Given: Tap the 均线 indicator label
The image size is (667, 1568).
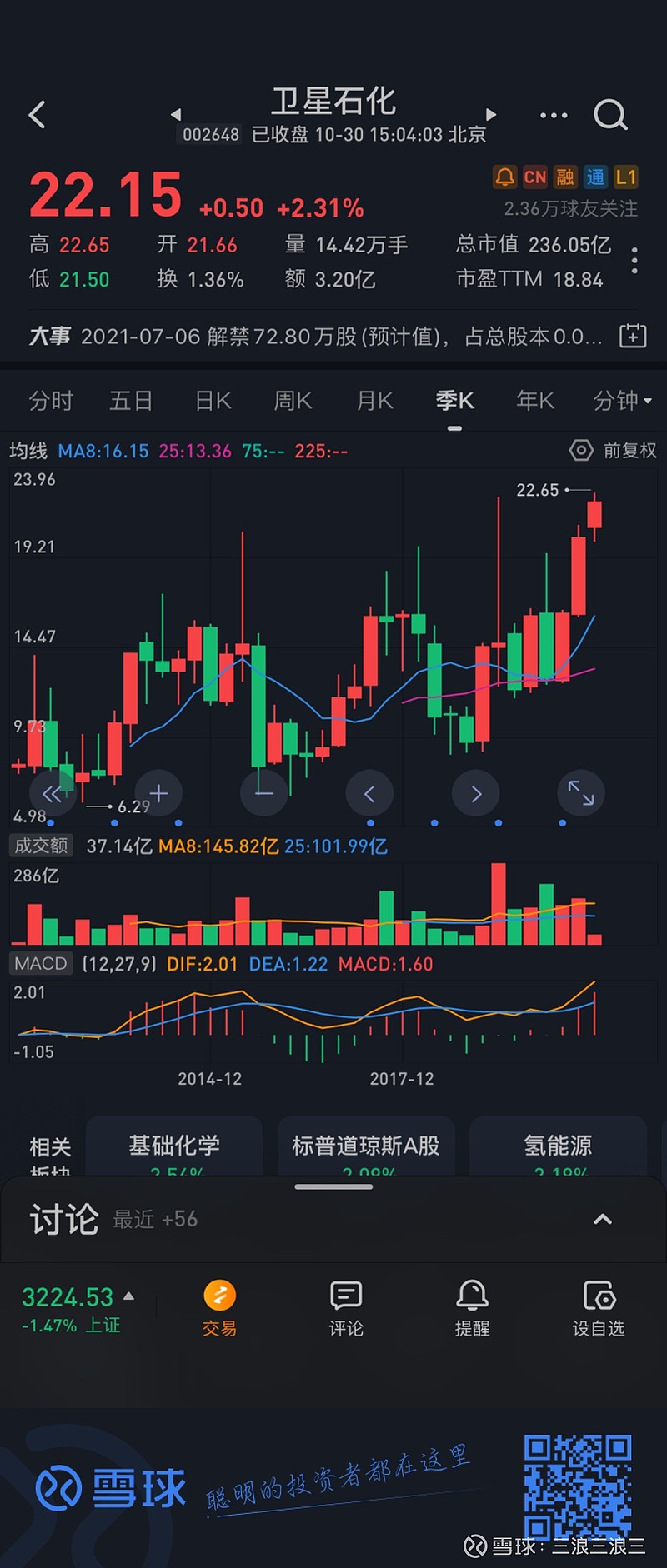Looking at the screenshot, I should tap(28, 451).
